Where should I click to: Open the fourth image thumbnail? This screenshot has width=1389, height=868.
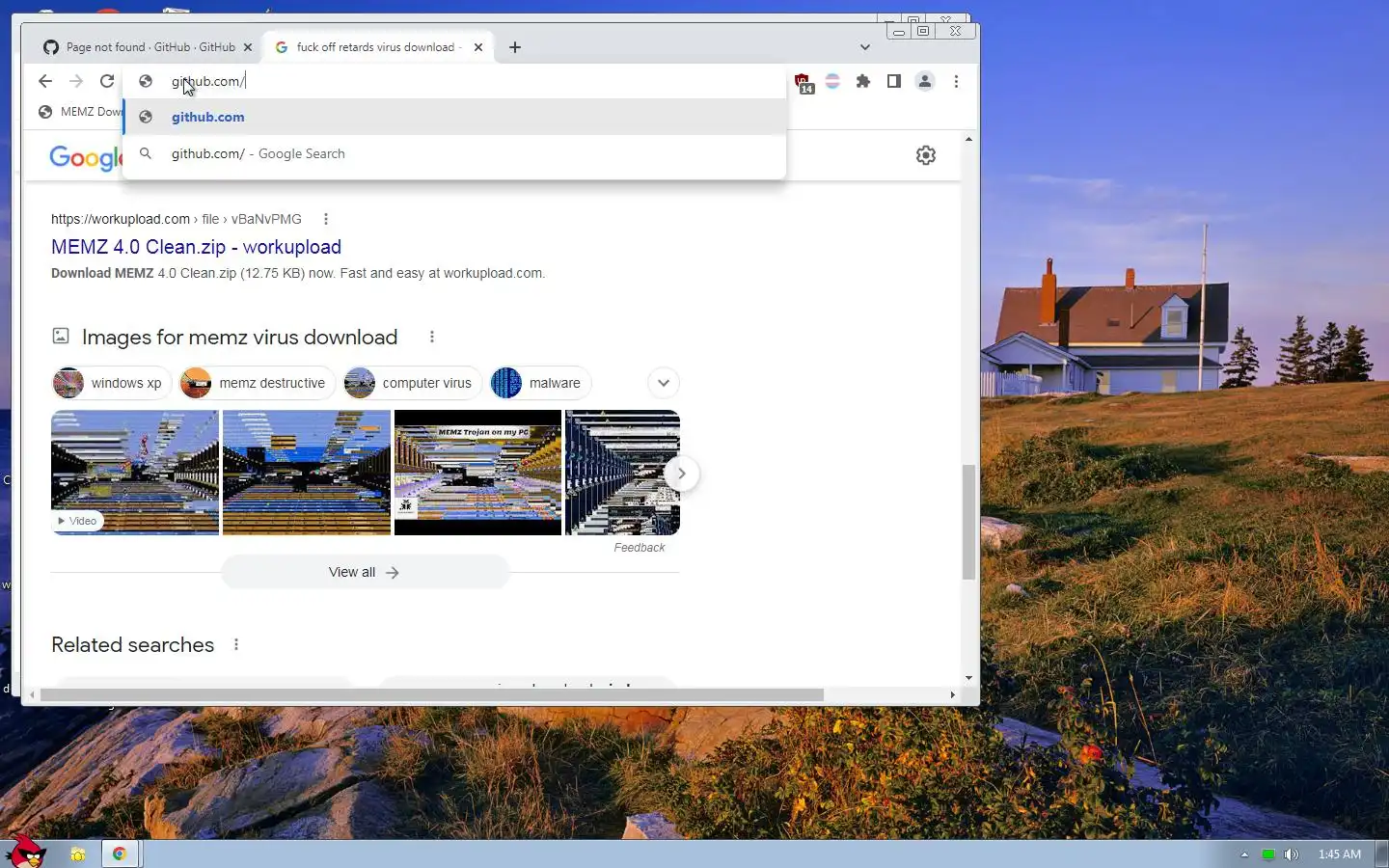[622, 473]
